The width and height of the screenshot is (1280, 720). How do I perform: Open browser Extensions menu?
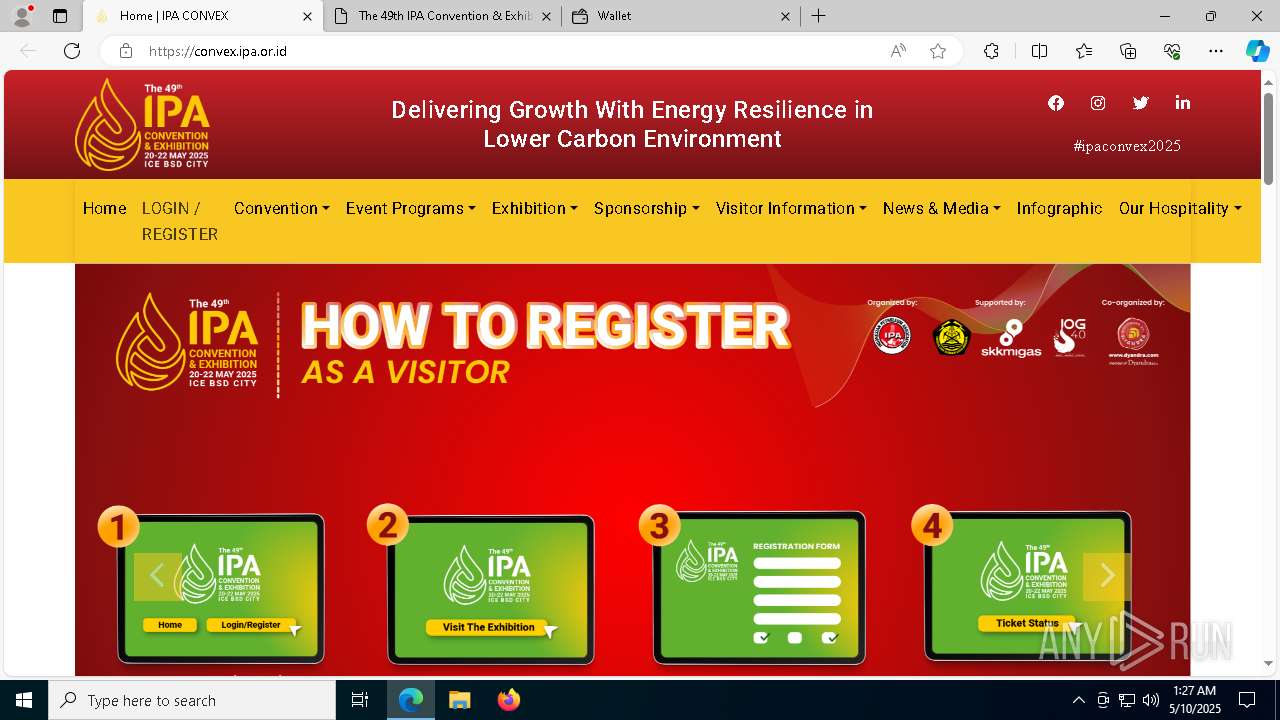991,51
